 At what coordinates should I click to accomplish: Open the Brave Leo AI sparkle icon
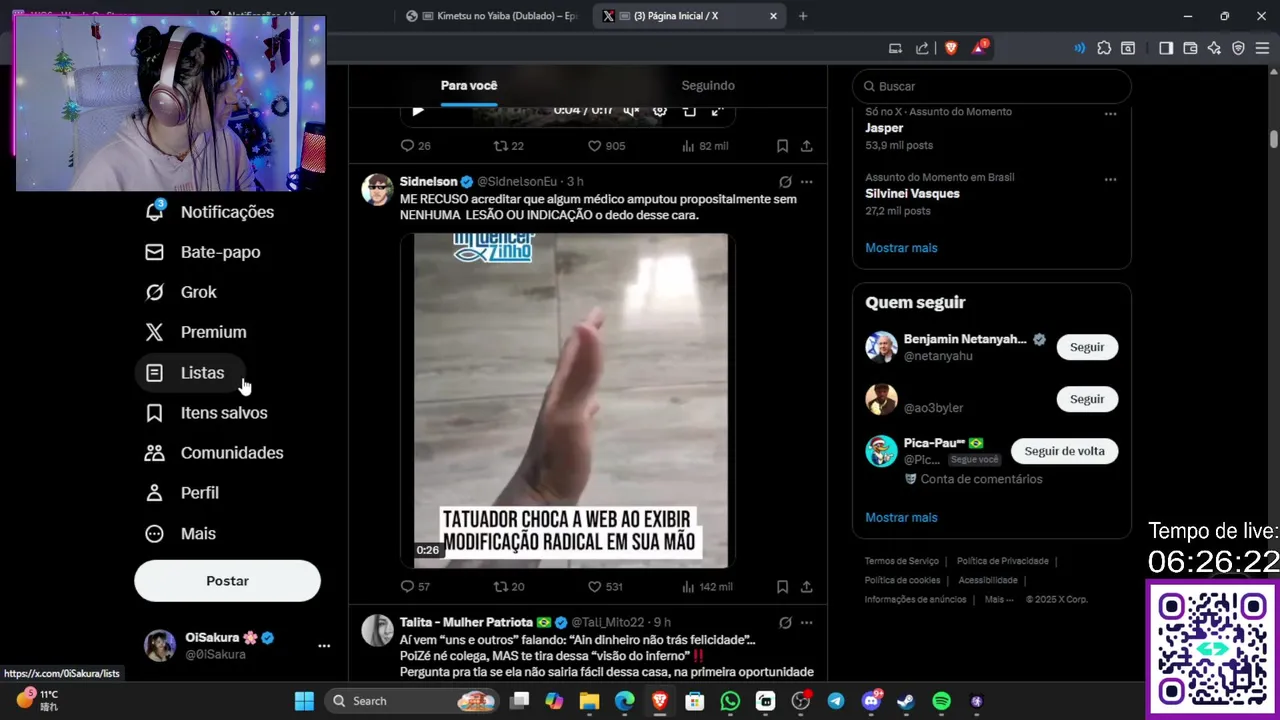pos(1214,48)
